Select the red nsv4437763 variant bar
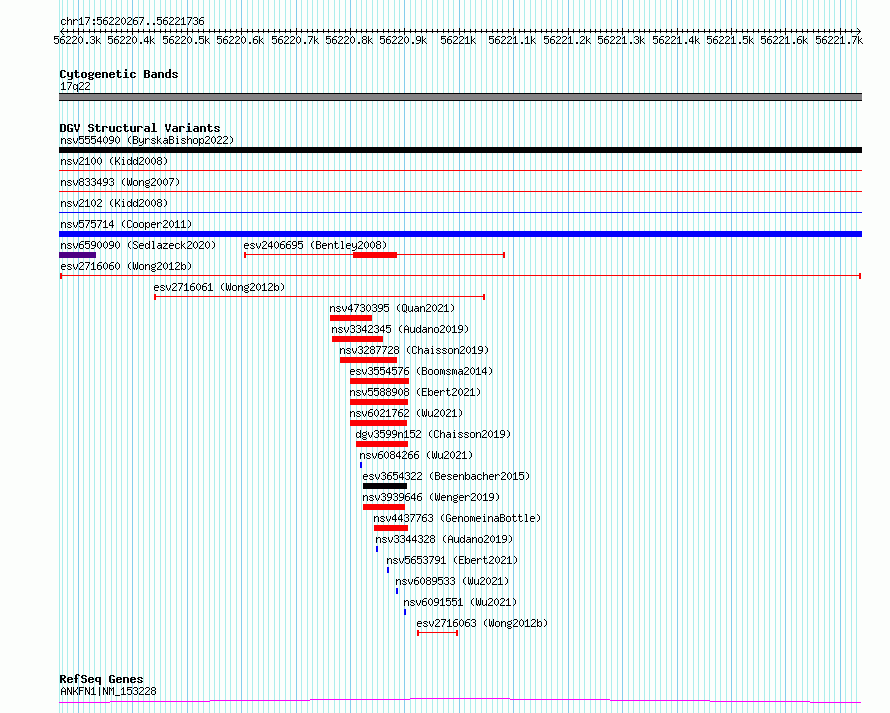The width and height of the screenshot is (890, 713). coord(391,528)
